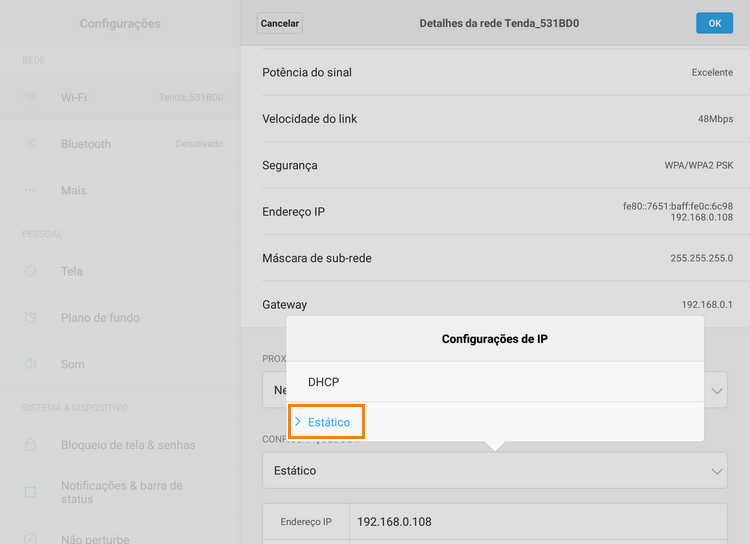Click the Tenda_531BD0 Wi-Fi status text
This screenshot has width=750, height=544.
pos(191,97)
